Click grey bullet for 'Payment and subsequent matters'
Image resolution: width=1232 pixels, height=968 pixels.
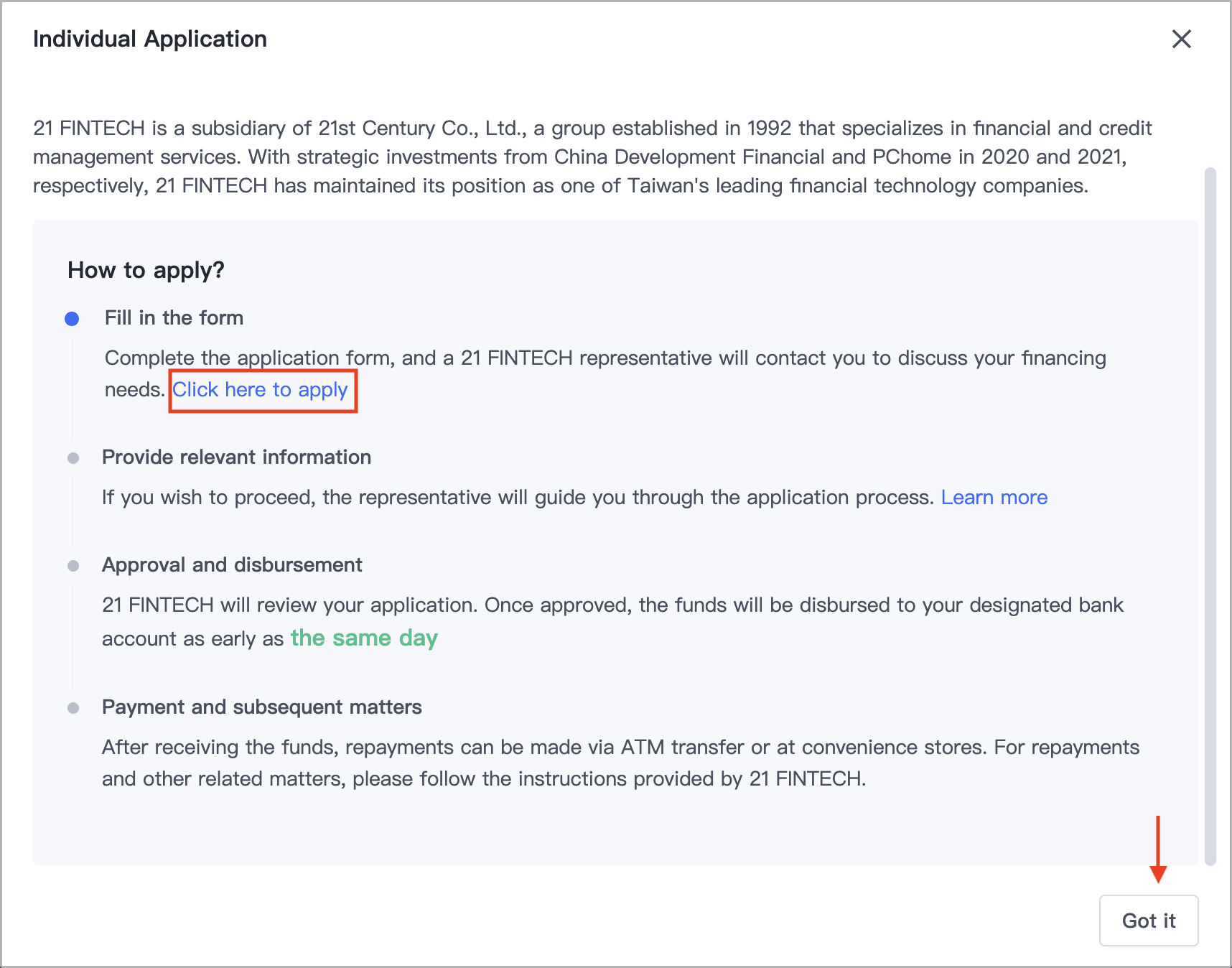73,708
